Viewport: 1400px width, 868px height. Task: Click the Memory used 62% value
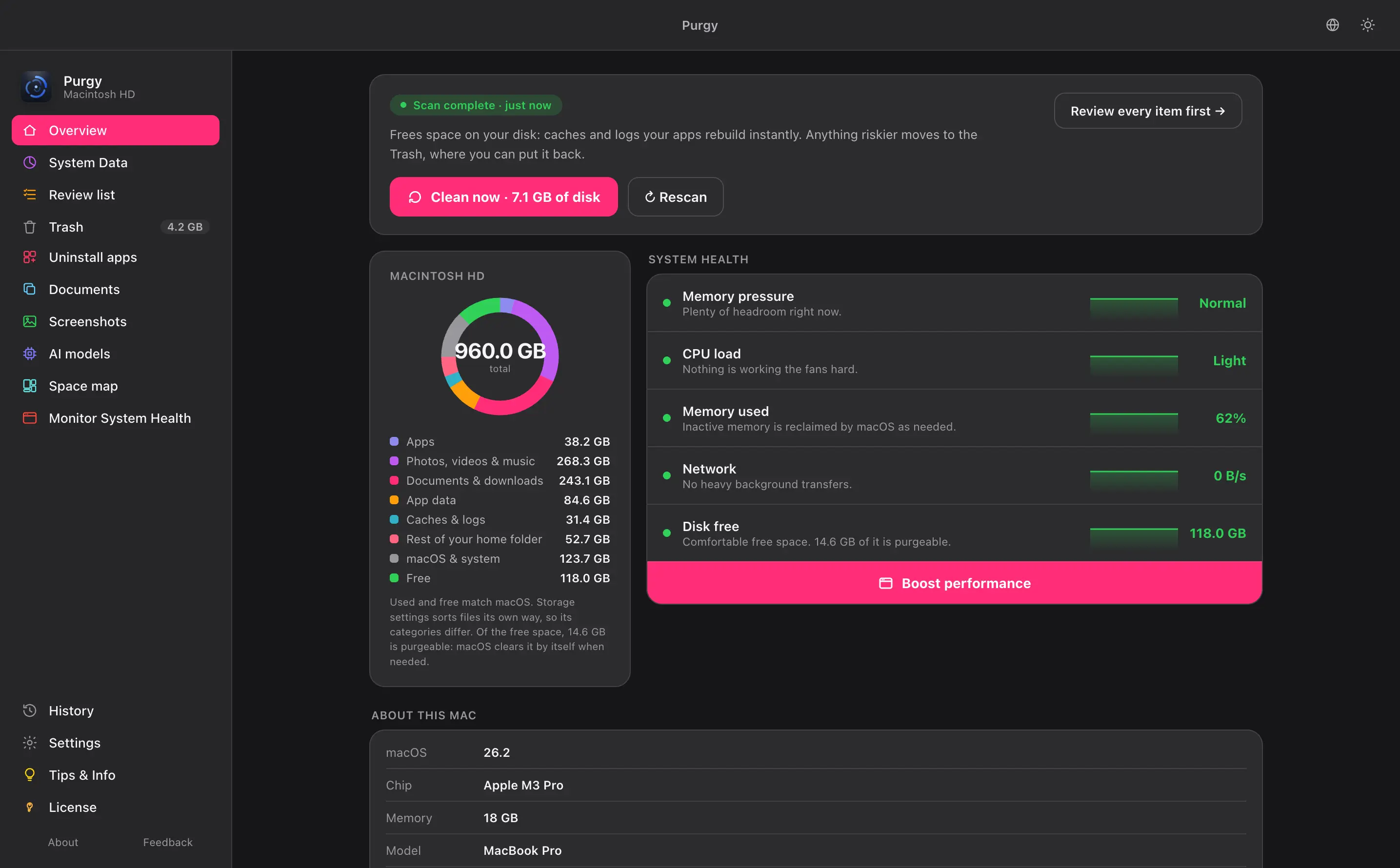(x=1231, y=418)
